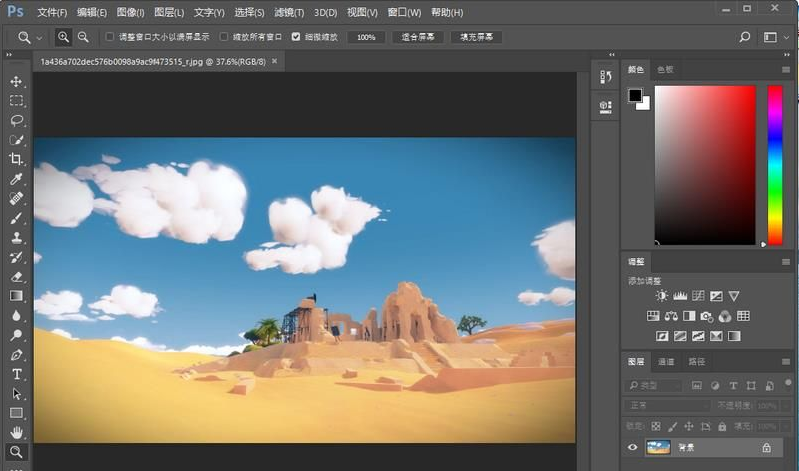
Task: Open the 文件(F) menu
Action: 52,12
